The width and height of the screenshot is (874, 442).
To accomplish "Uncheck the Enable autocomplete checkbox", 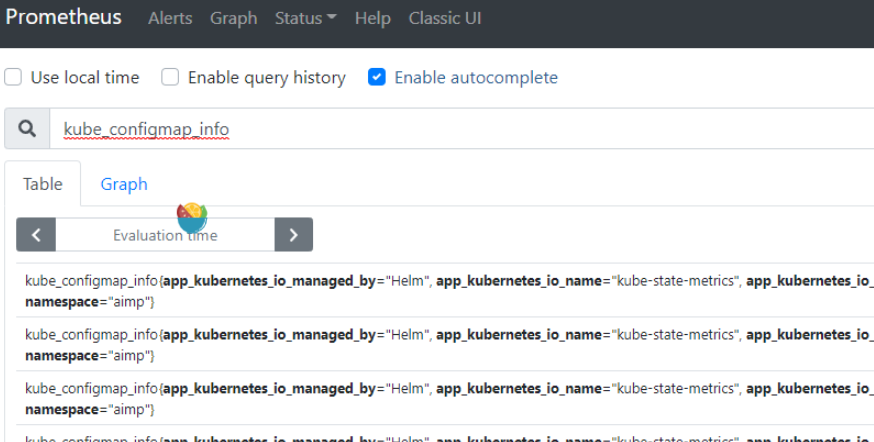I will click(377, 77).
